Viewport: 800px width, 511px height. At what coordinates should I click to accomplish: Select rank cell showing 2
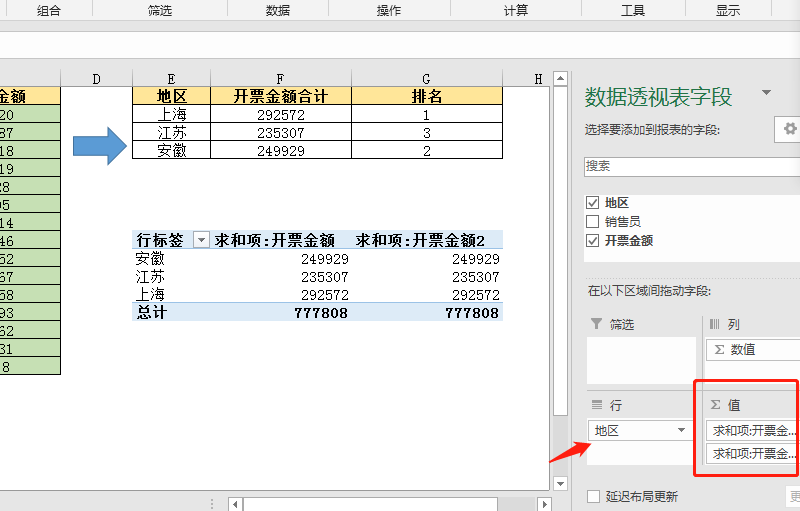click(x=427, y=150)
